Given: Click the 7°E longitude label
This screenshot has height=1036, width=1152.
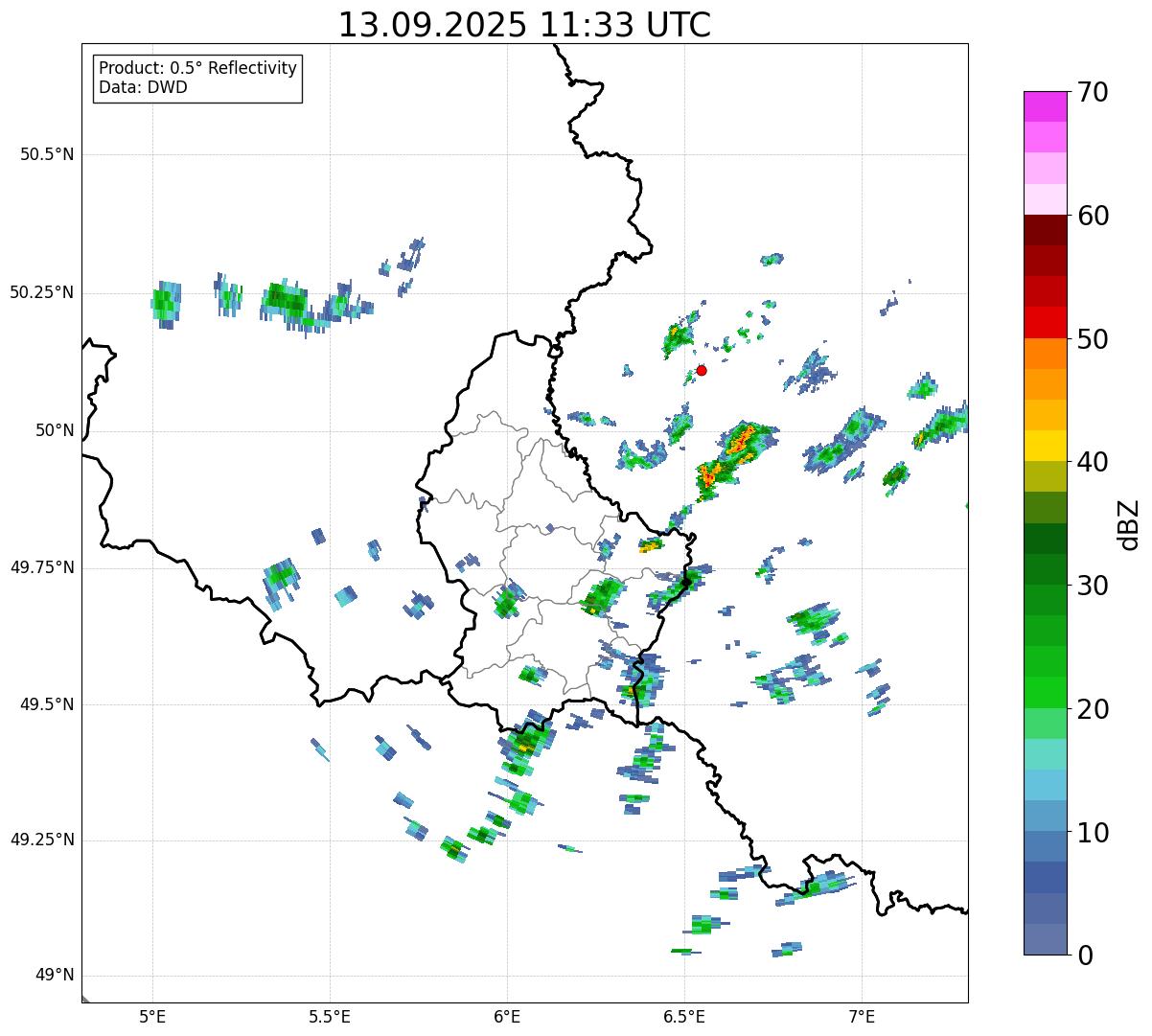Looking at the screenshot, I should pyautogui.click(x=863, y=1016).
